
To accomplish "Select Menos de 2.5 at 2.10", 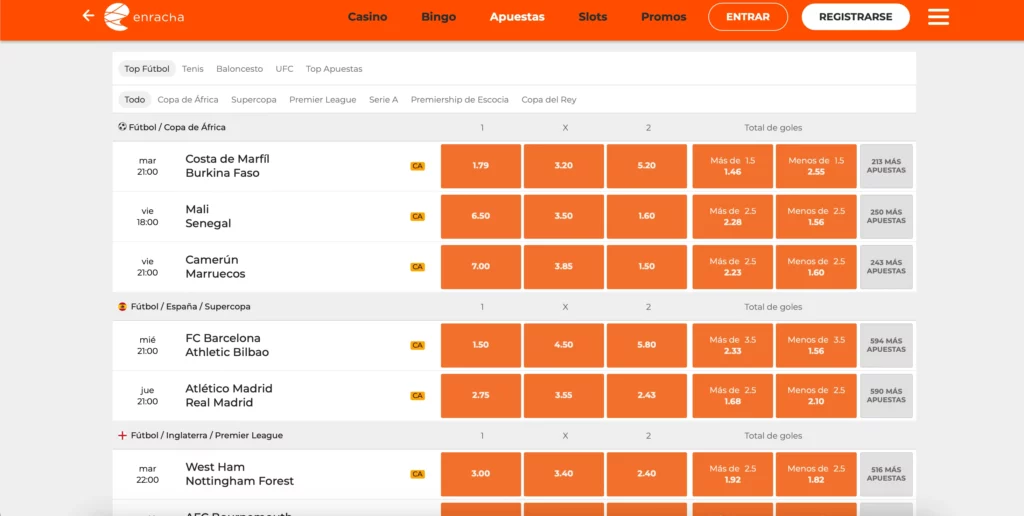I will coord(816,395).
